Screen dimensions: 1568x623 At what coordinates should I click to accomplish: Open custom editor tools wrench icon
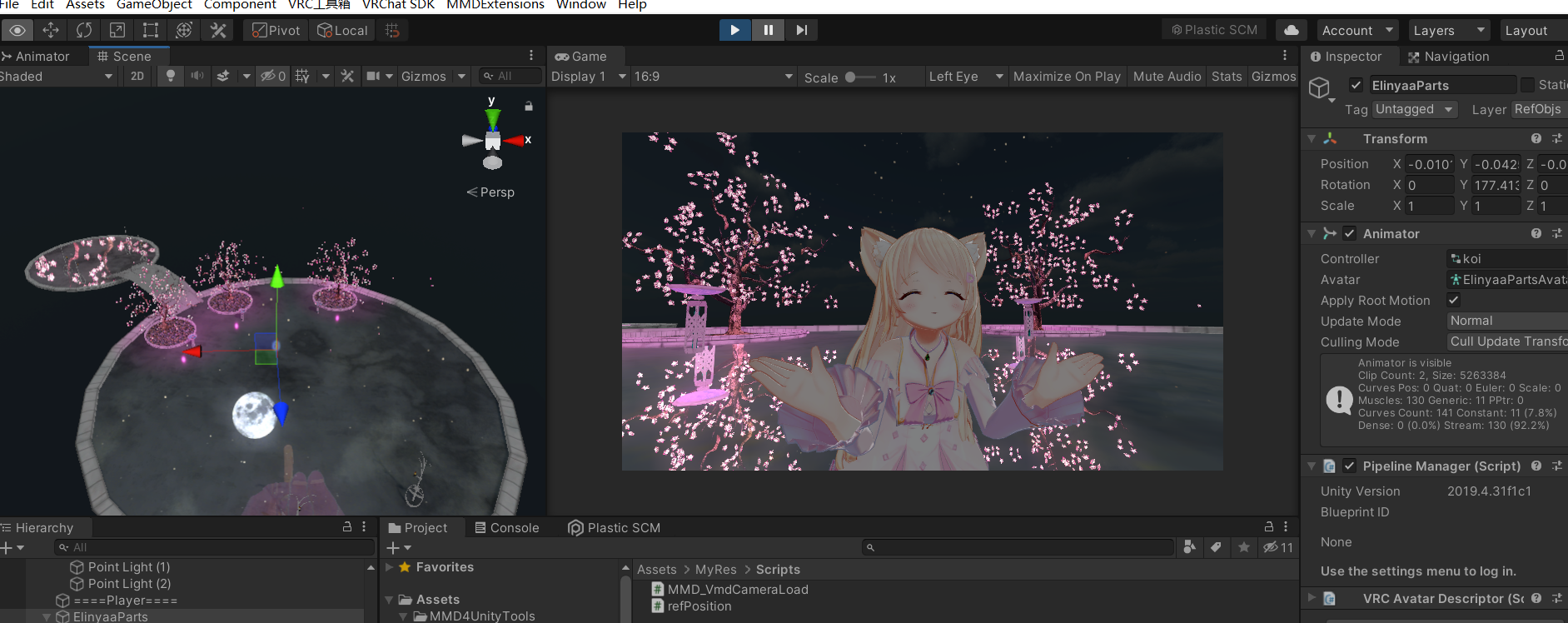click(x=218, y=30)
